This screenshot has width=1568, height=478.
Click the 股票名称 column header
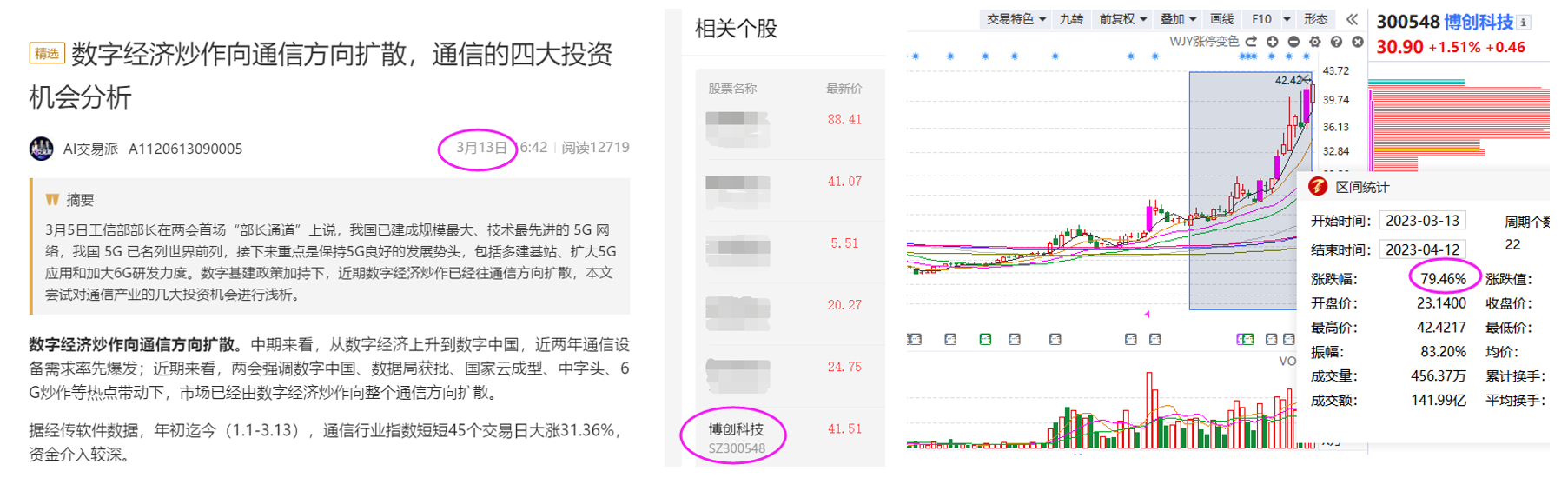tap(731, 89)
